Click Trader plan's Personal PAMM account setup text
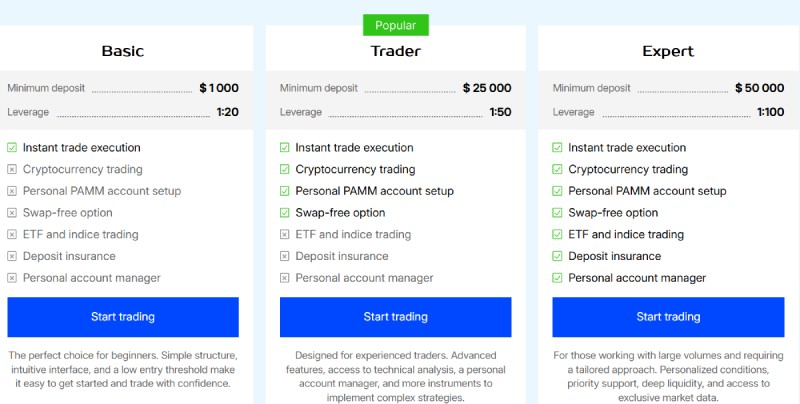Image resolution: width=800 pixels, height=404 pixels. pyautogui.click(x=374, y=191)
